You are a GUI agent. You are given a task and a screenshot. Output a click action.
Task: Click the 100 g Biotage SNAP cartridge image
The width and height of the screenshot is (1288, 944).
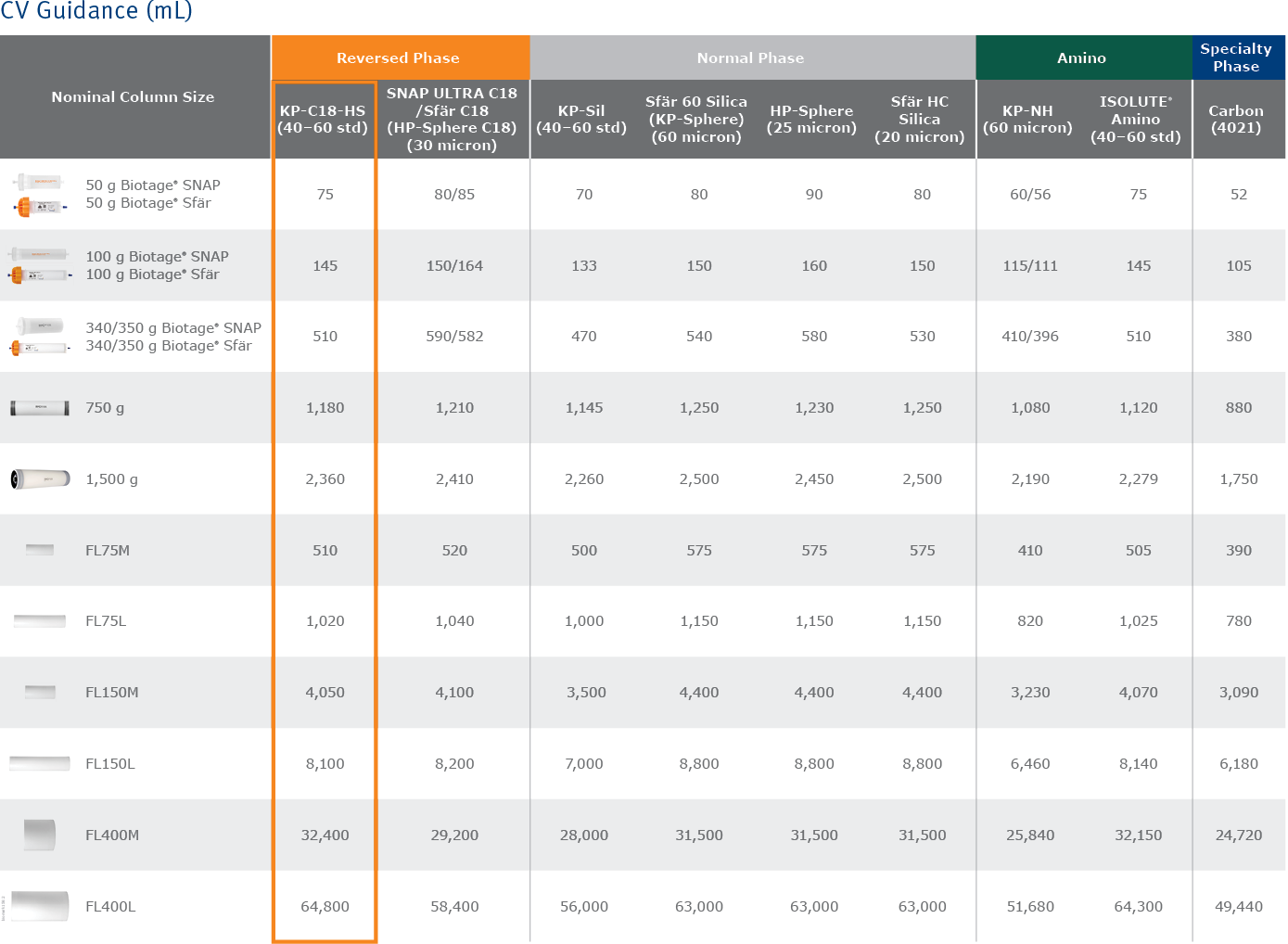pyautogui.click(x=39, y=253)
